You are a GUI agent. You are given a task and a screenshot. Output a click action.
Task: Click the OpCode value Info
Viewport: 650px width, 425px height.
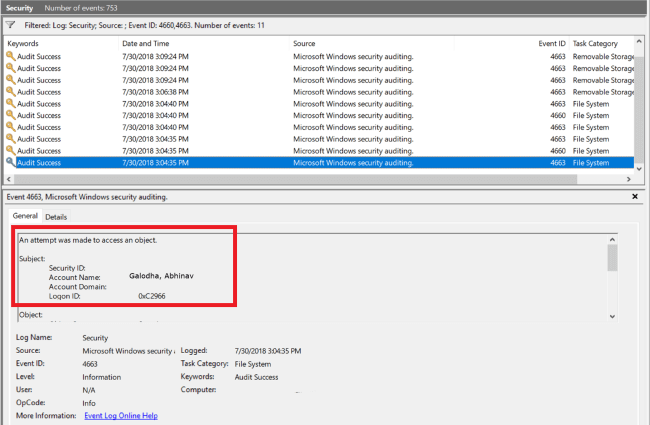coord(89,403)
